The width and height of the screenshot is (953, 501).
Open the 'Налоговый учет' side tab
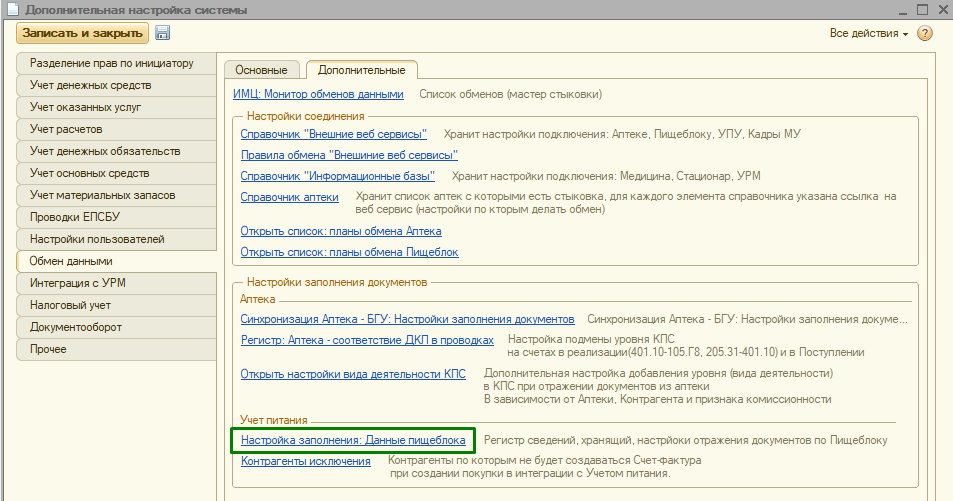pos(70,305)
